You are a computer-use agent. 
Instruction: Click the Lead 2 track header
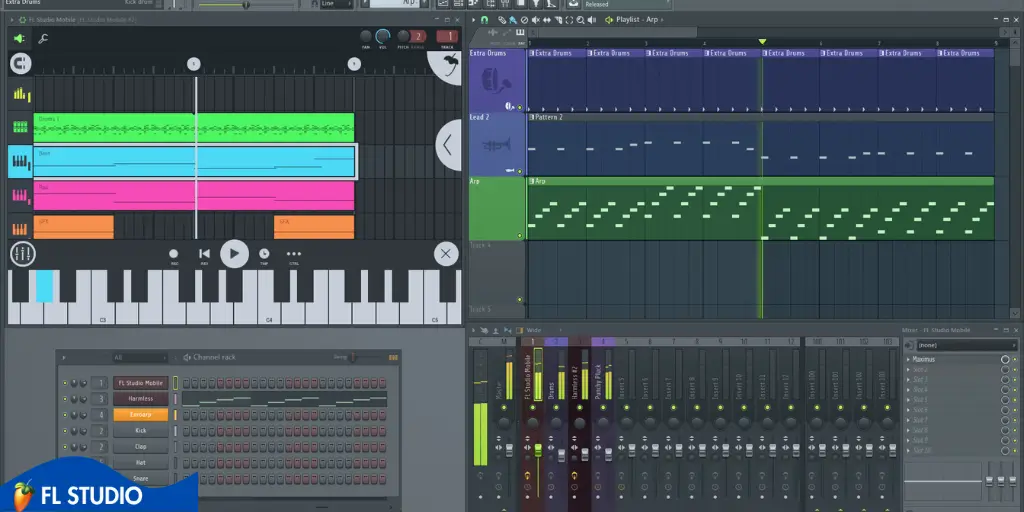coord(498,144)
